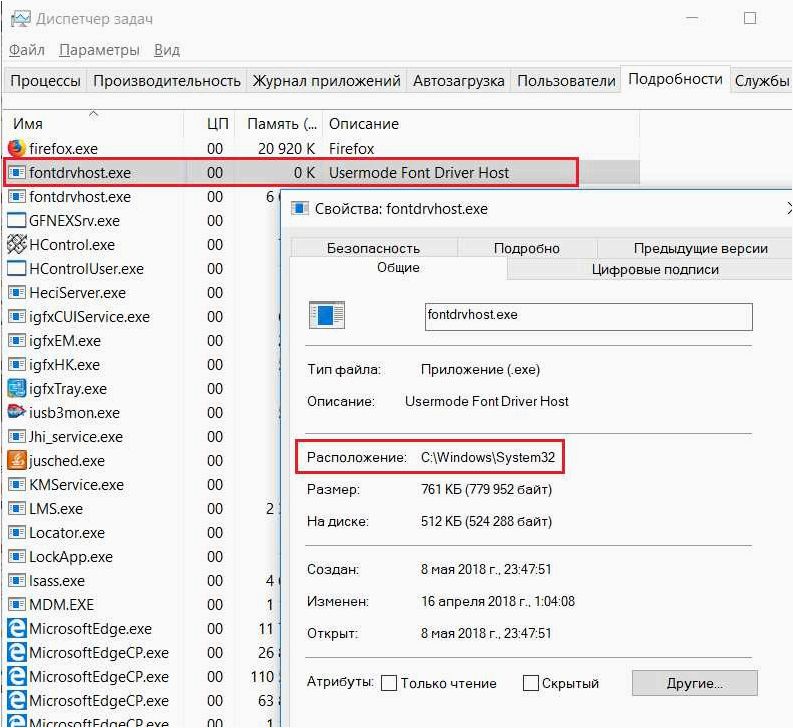Select the 'Usermode Font Driver Host' table description
The width and height of the screenshot is (793, 728).
tap(419, 173)
